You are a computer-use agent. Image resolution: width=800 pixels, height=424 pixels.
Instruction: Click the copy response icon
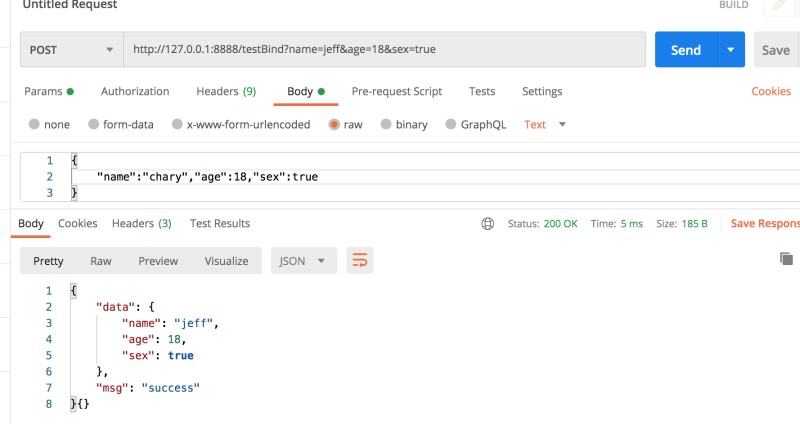pyautogui.click(x=786, y=258)
